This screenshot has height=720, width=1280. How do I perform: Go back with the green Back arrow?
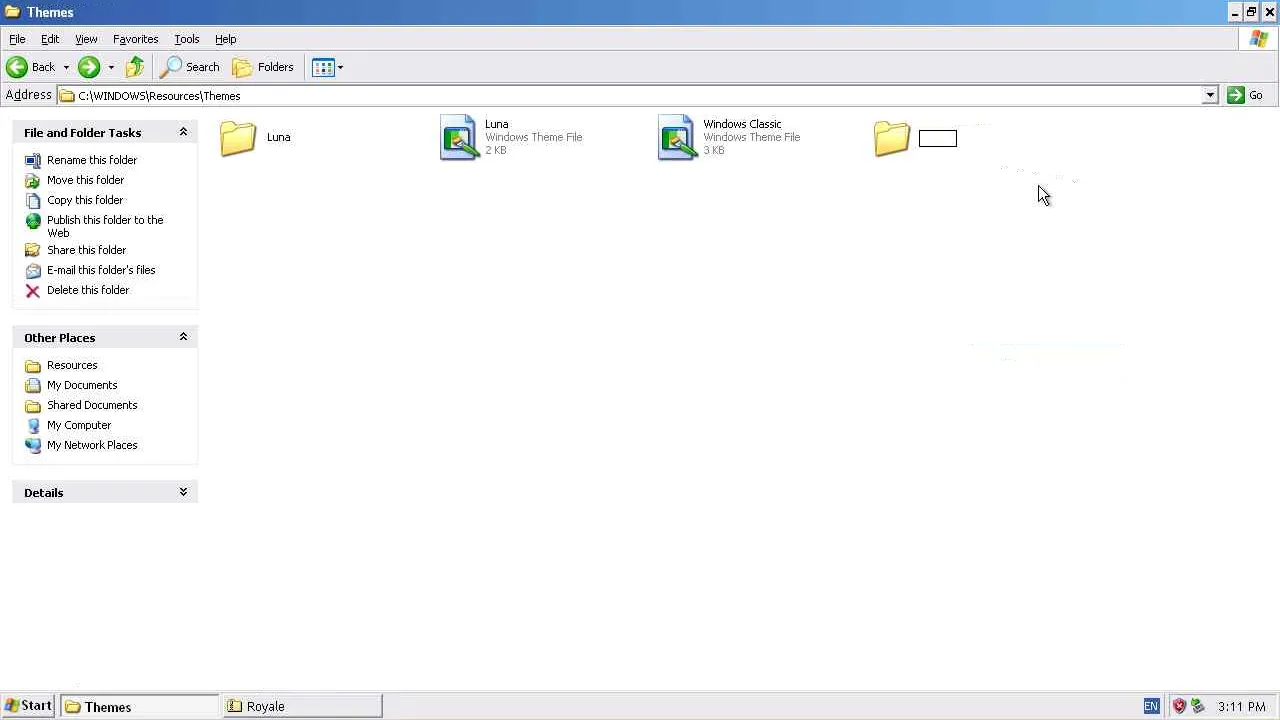[x=17, y=67]
